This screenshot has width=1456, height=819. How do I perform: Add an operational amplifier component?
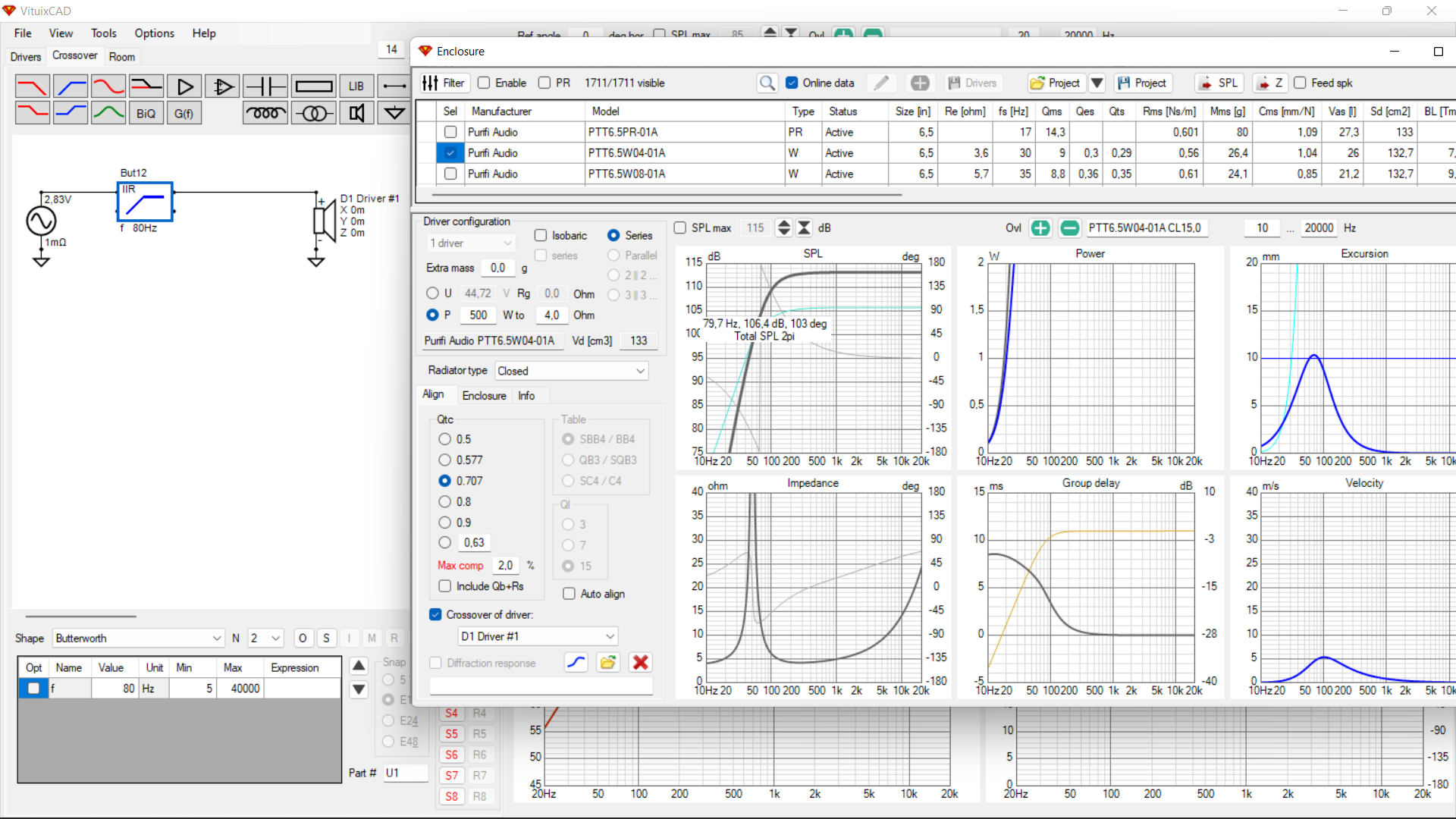tap(222, 86)
